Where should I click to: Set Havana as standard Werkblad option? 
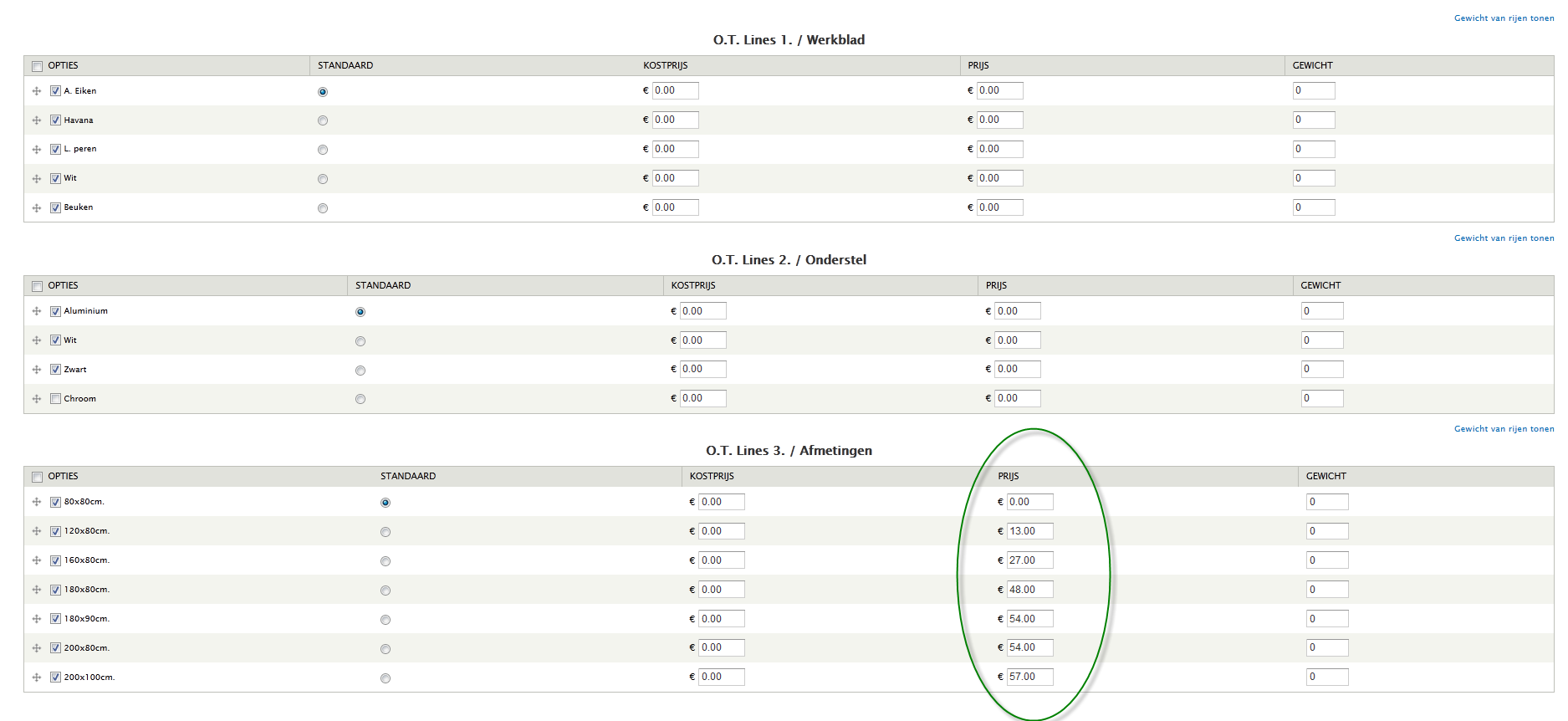click(x=323, y=121)
